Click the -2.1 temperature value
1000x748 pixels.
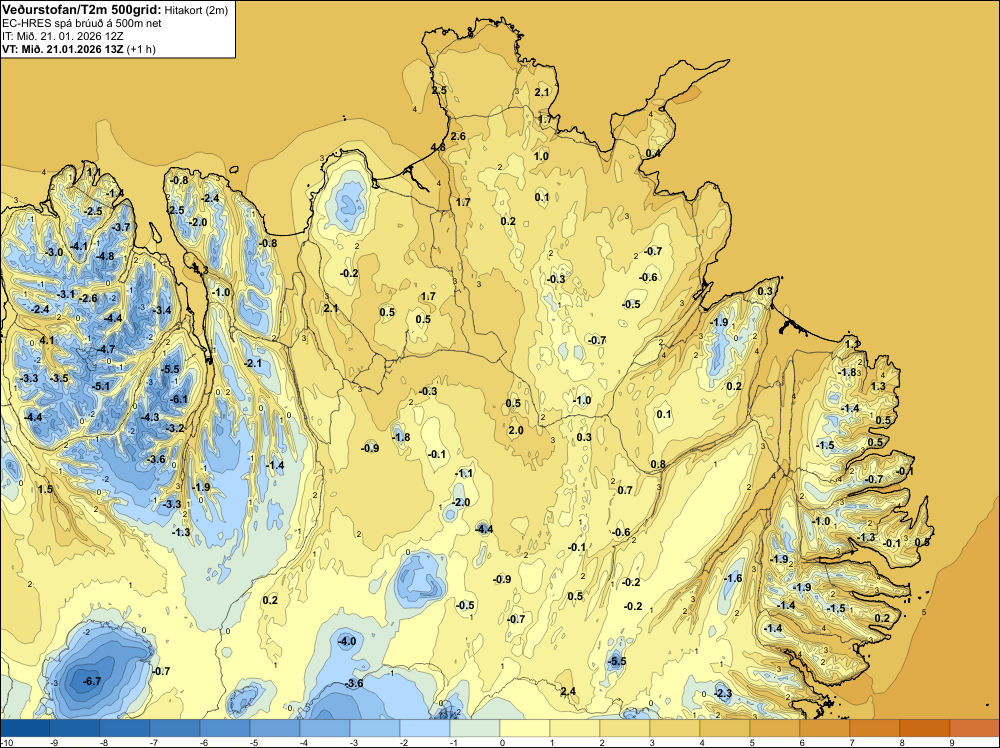point(253,363)
